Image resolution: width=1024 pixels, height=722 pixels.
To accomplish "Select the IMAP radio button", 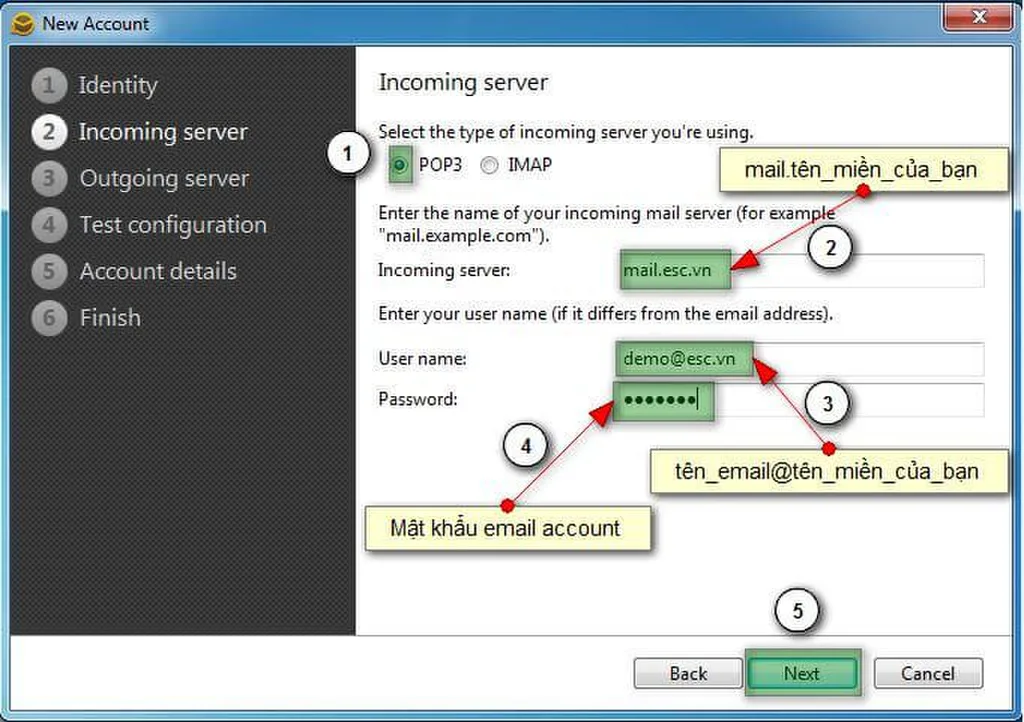I will (489, 166).
